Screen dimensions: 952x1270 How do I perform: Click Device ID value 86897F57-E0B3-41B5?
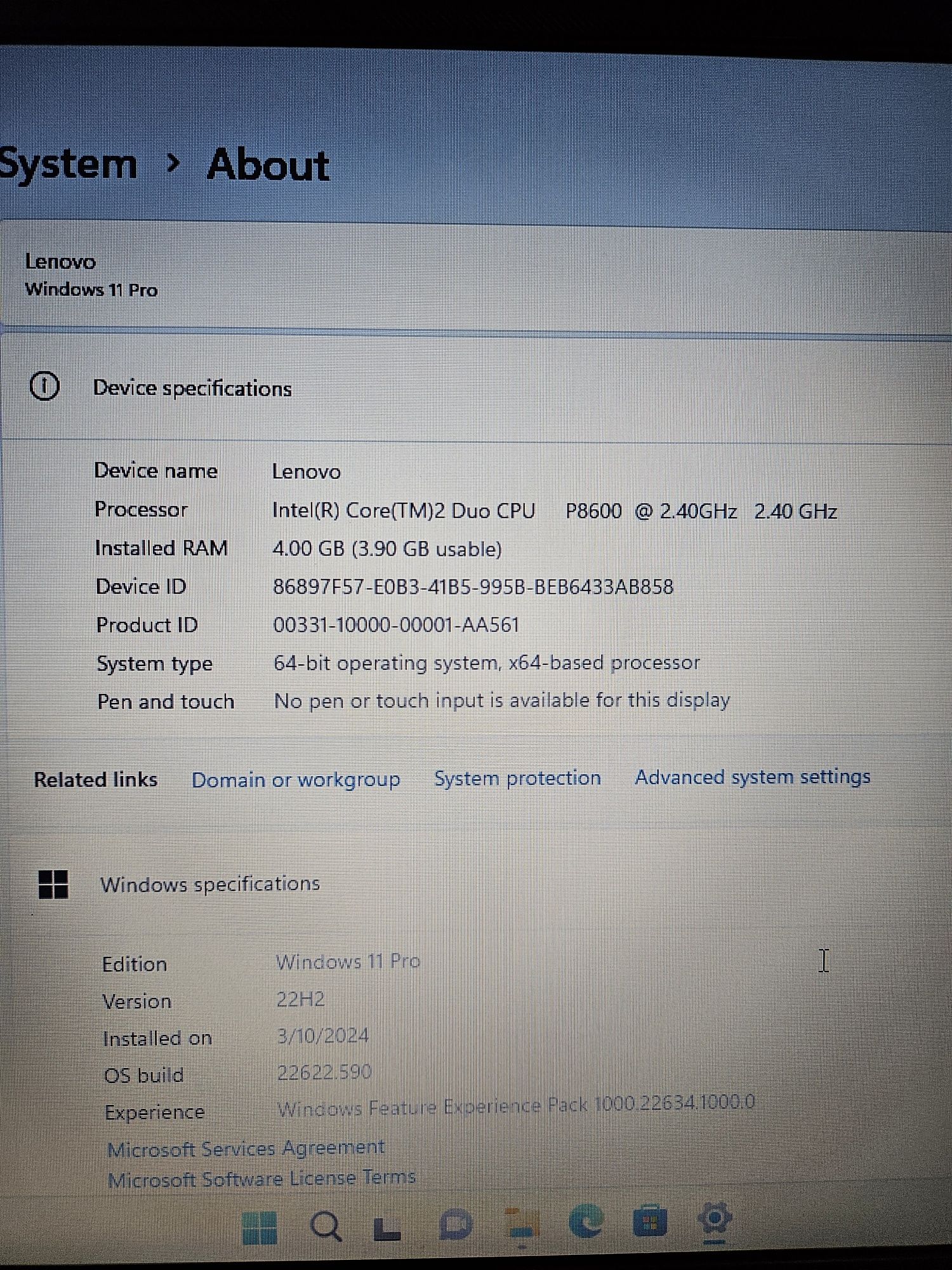click(473, 586)
